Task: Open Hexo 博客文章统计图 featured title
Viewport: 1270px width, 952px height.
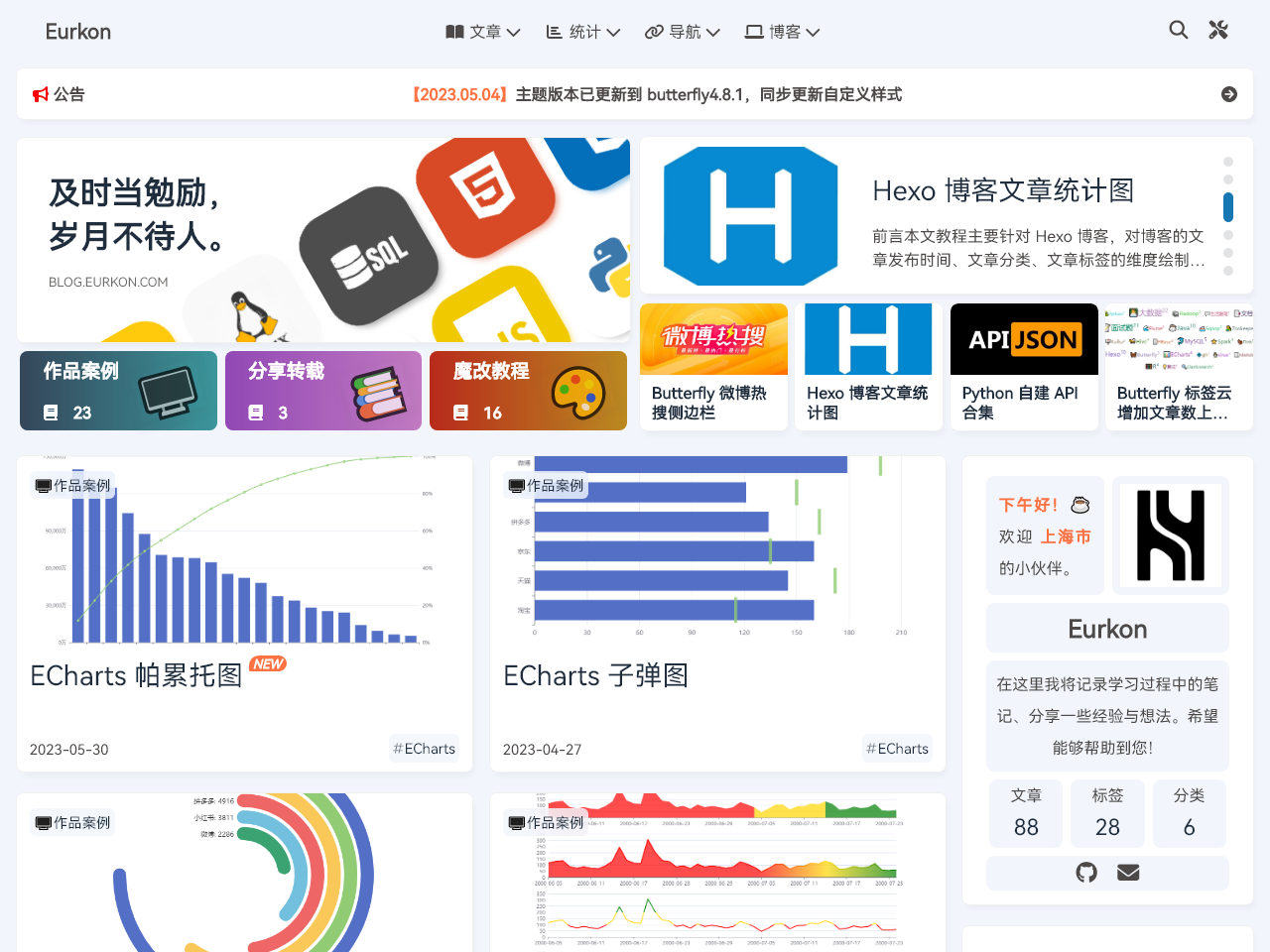Action: click(1003, 190)
